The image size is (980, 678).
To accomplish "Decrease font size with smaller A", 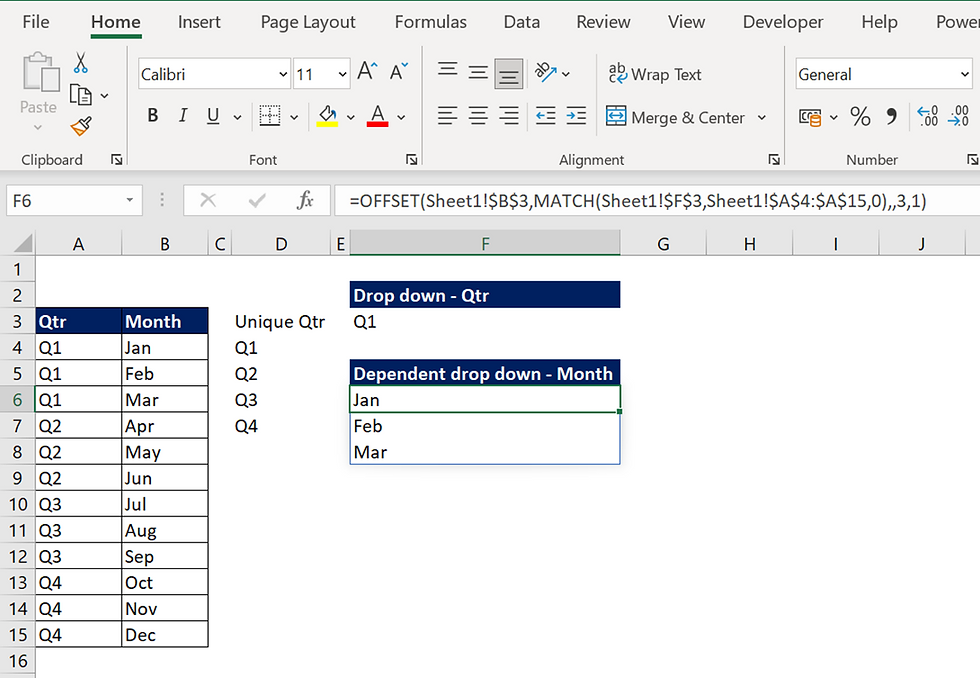I will tap(399, 71).
